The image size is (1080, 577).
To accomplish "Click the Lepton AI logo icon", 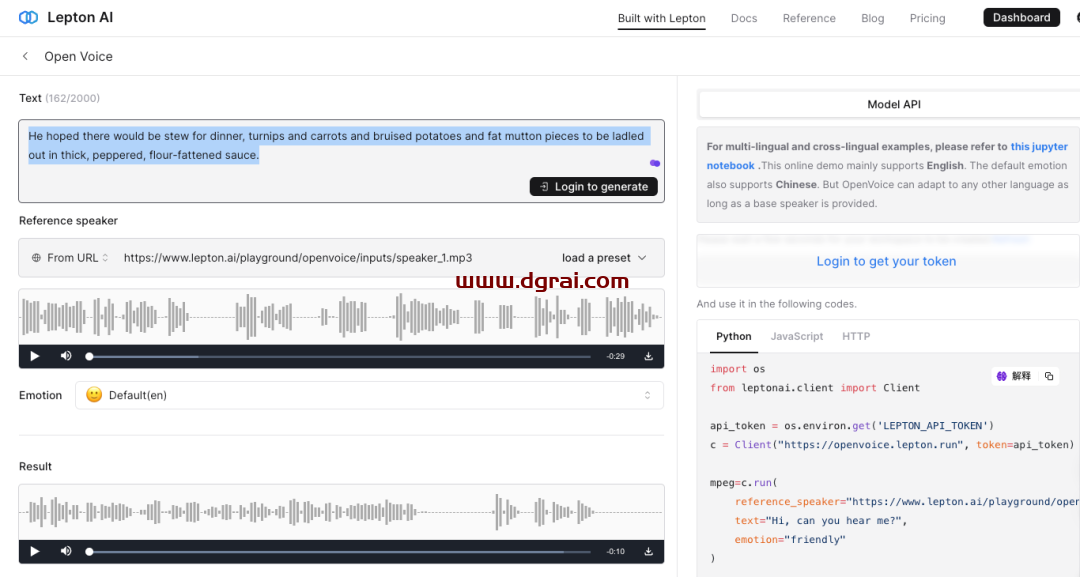I will pyautogui.click(x=28, y=17).
